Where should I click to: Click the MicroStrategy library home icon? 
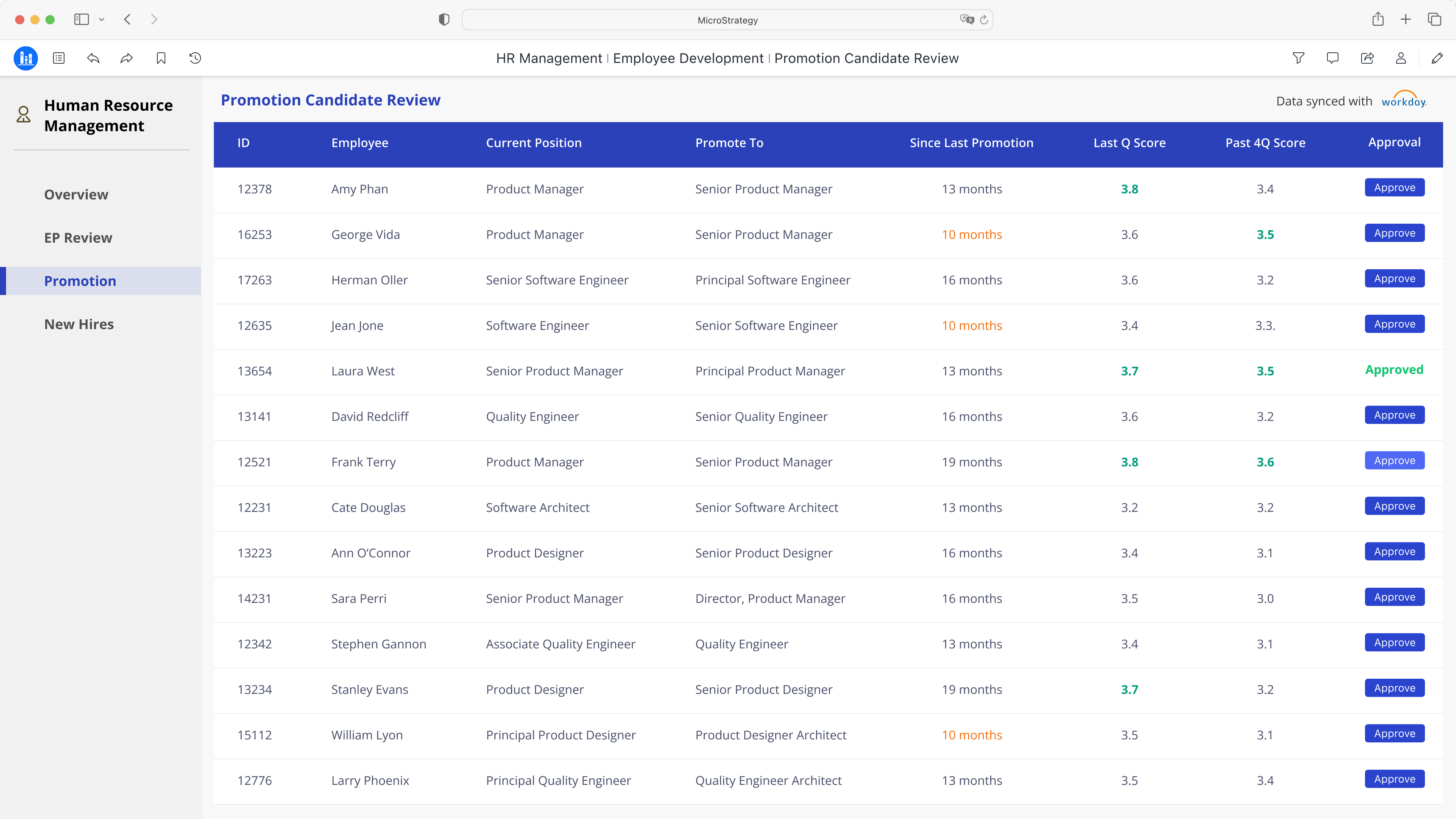click(x=25, y=58)
